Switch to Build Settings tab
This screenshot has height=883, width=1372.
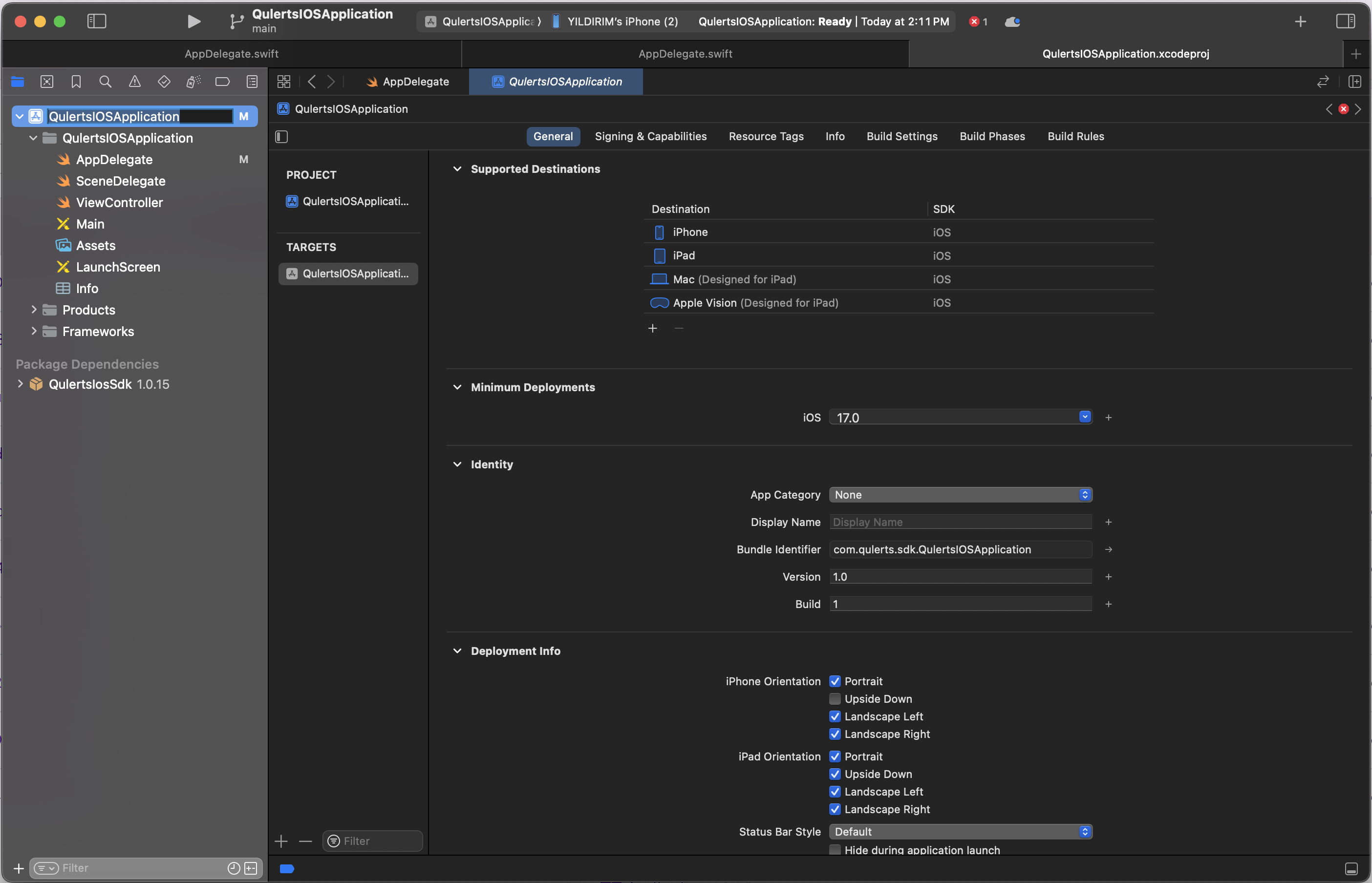pos(902,136)
